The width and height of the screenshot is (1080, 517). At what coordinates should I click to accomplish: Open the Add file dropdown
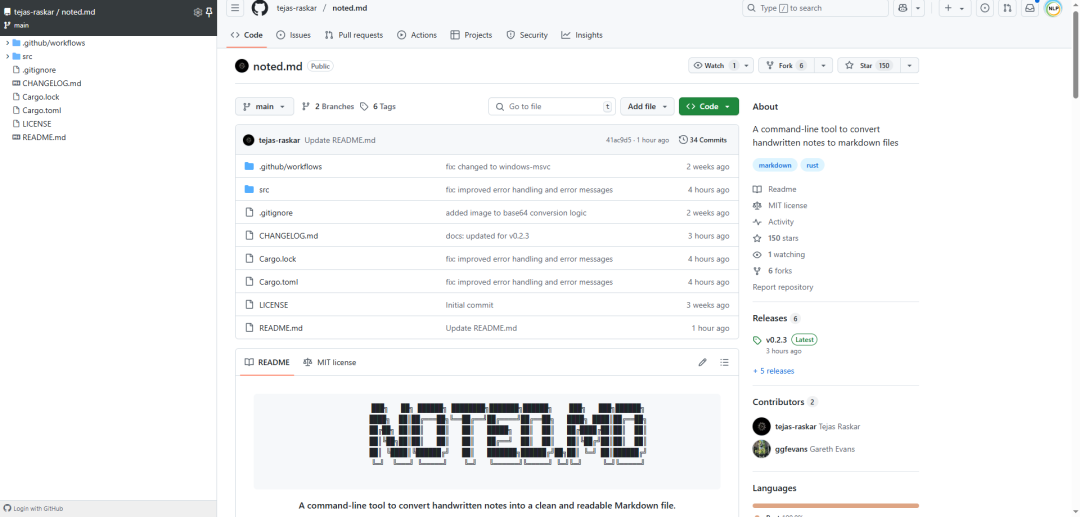pos(647,107)
